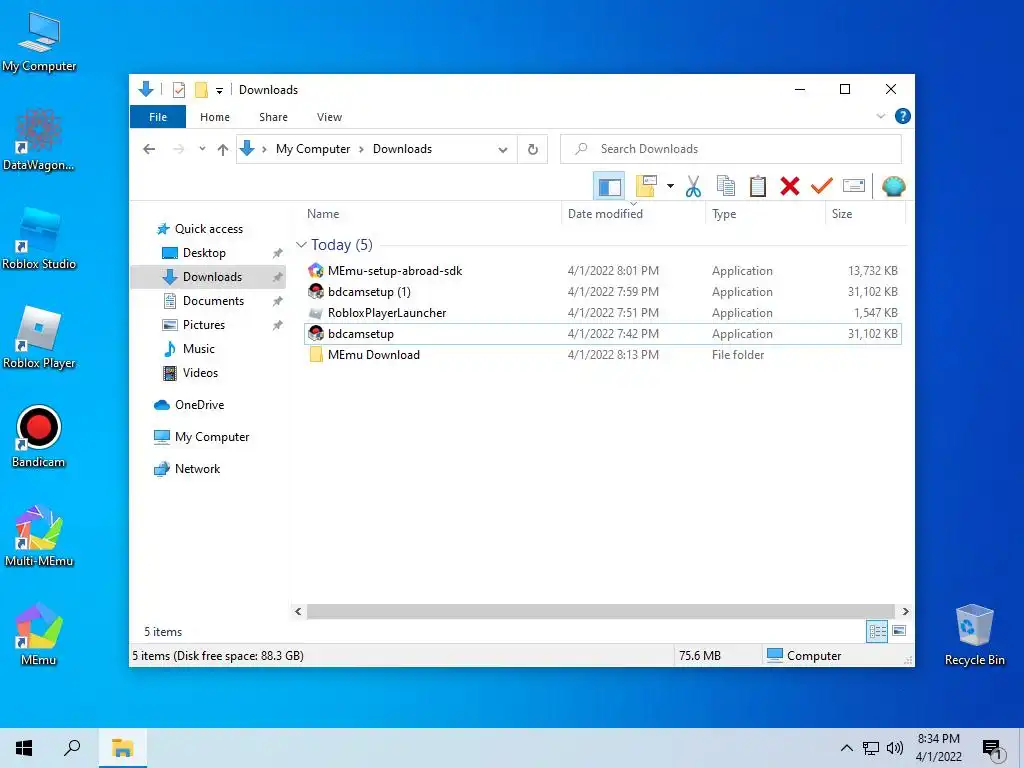Viewport: 1024px width, 768px height.
Task: Click My Computer in address breadcrumb
Action: (313, 149)
